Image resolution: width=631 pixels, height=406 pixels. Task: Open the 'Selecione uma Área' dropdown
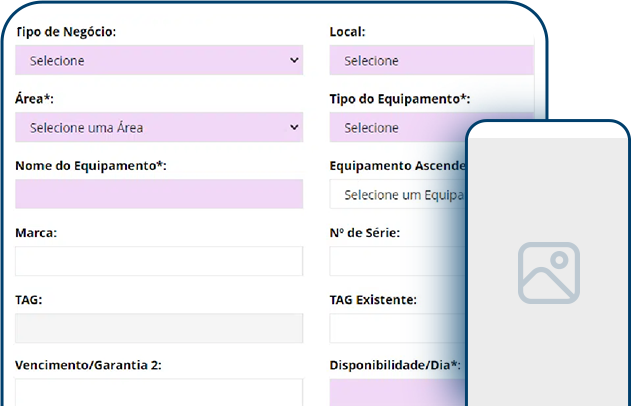pyautogui.click(x=159, y=128)
